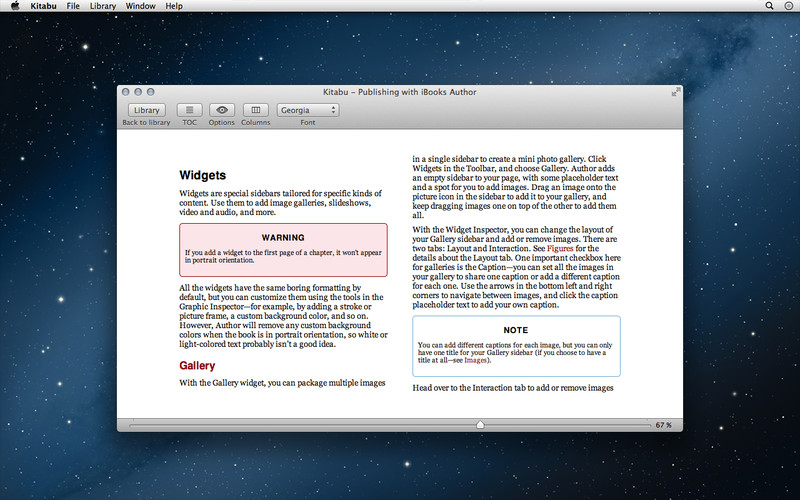Minimize the Kitabu window
Viewport: 800px width, 500px height.
pos(138,92)
